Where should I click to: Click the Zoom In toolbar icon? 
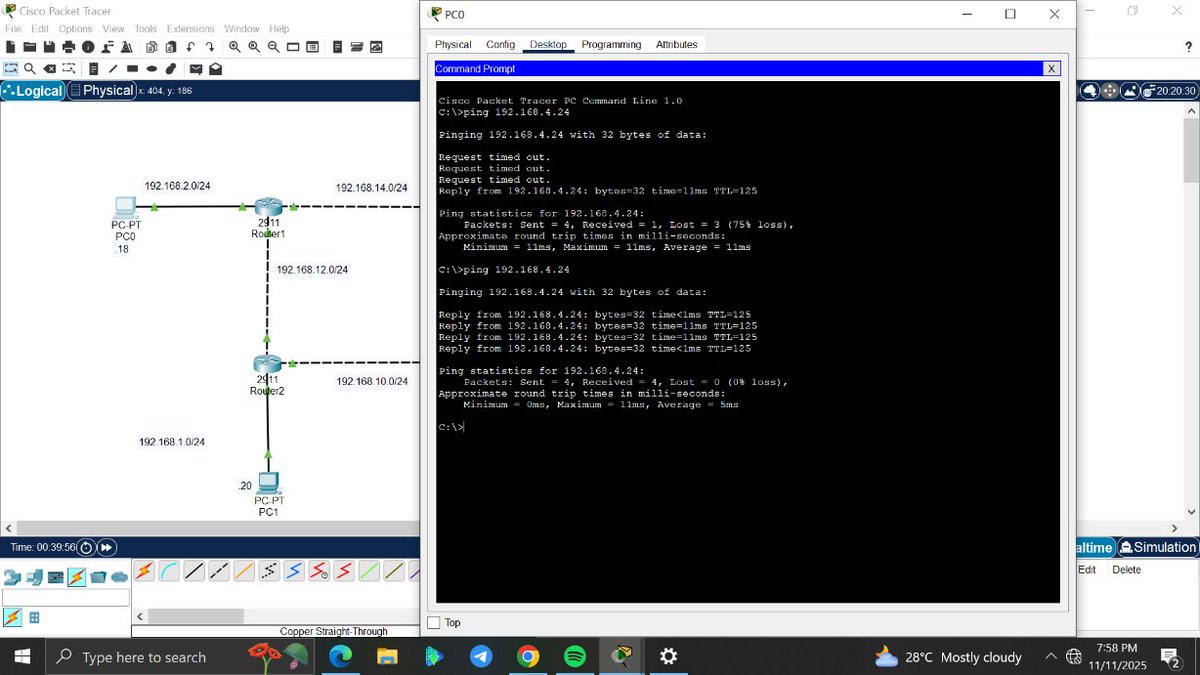(234, 46)
